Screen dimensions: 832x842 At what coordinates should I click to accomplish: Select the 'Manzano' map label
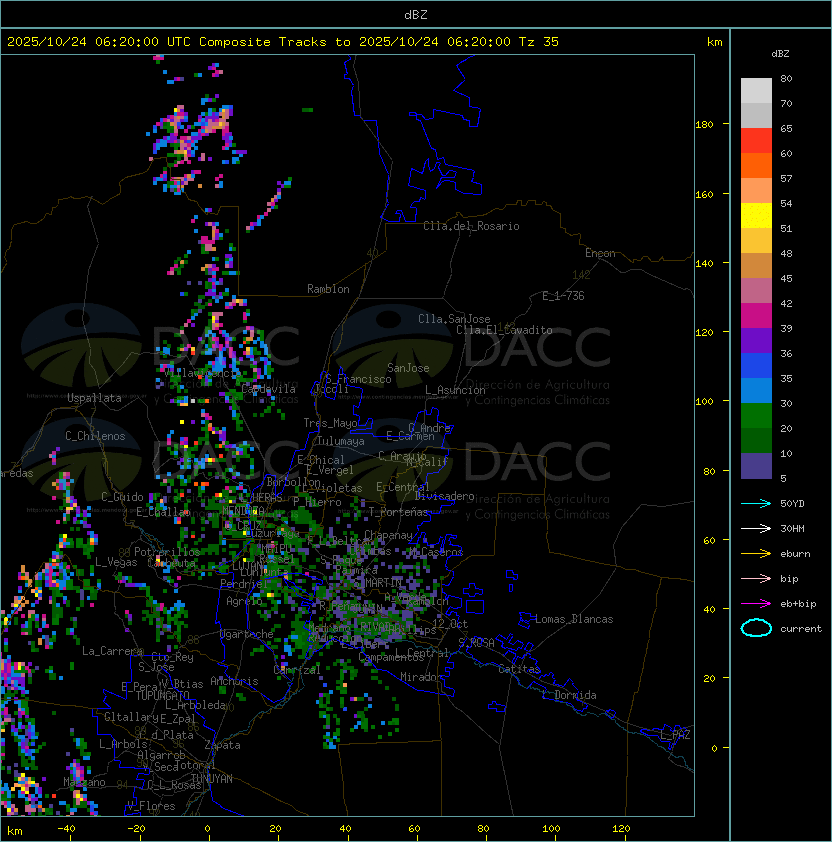point(84,782)
